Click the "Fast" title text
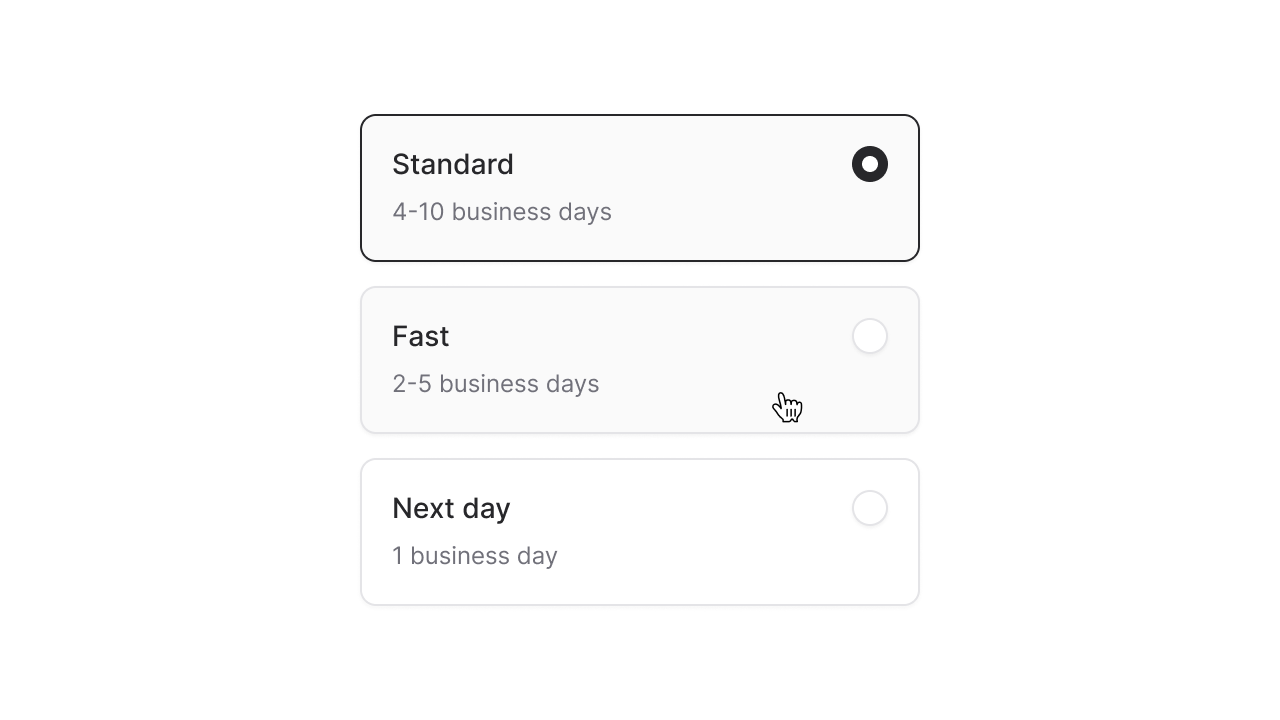This screenshot has height=720, width=1280. 420,336
